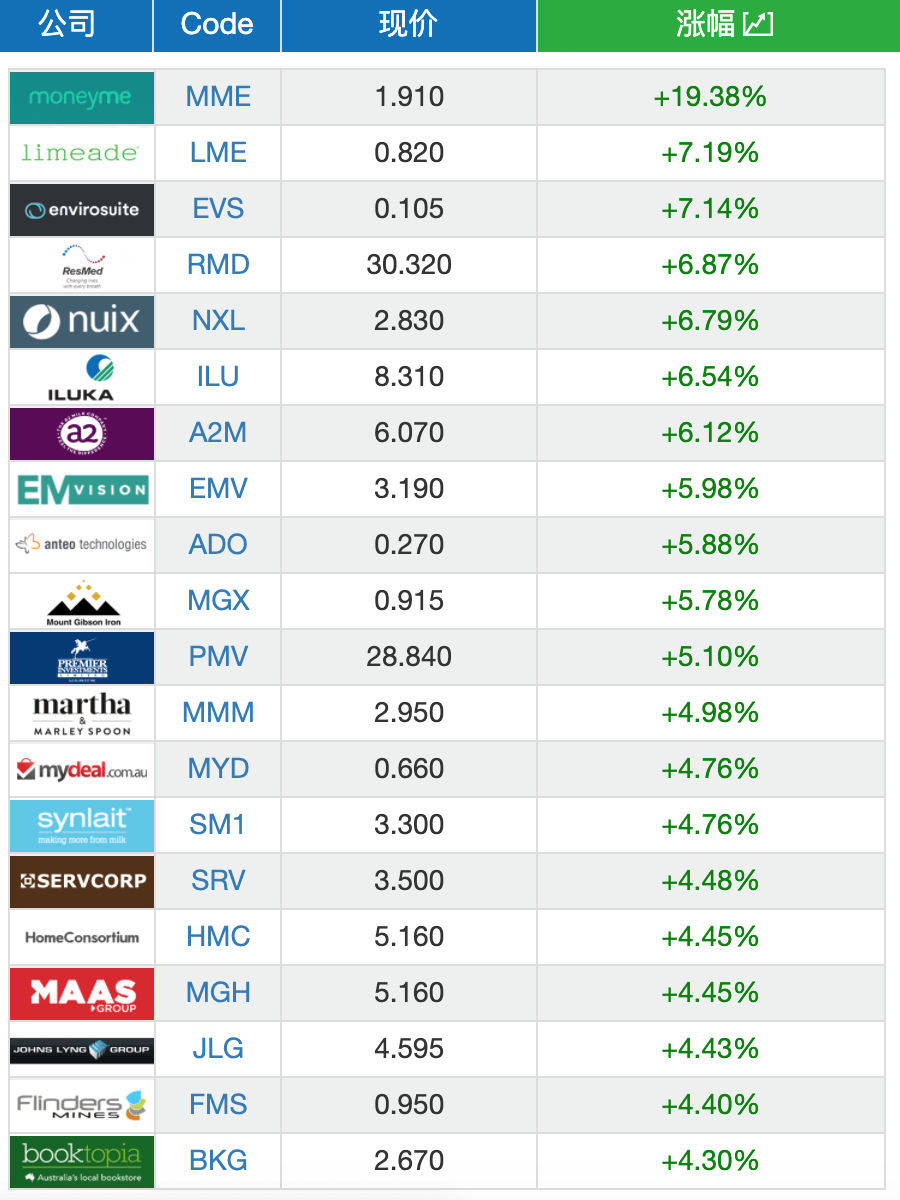
Task: Select the Mount Gibson Iron logo
Action: pyautogui.click(x=81, y=601)
